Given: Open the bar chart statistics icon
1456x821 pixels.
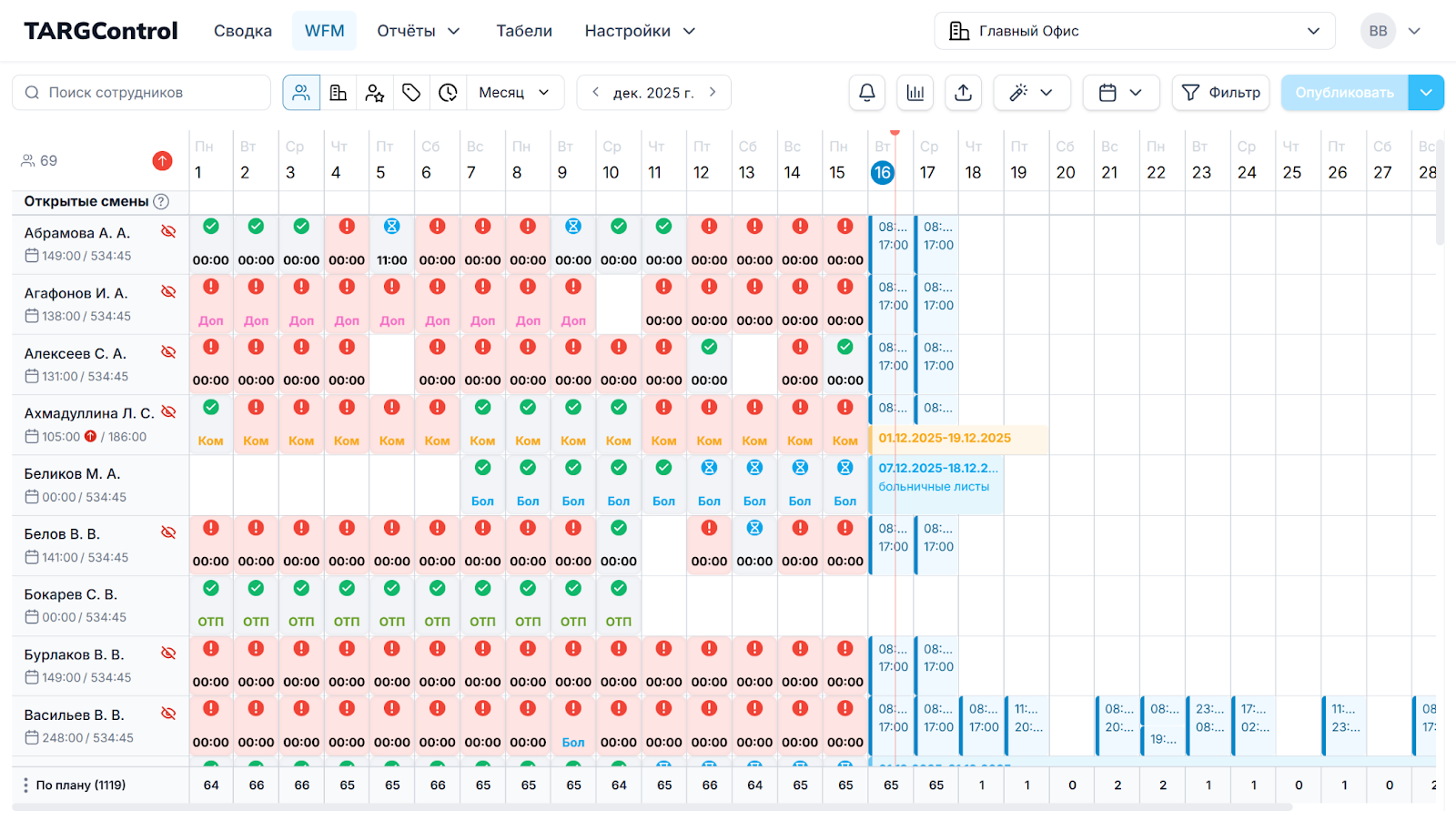Looking at the screenshot, I should (x=915, y=93).
